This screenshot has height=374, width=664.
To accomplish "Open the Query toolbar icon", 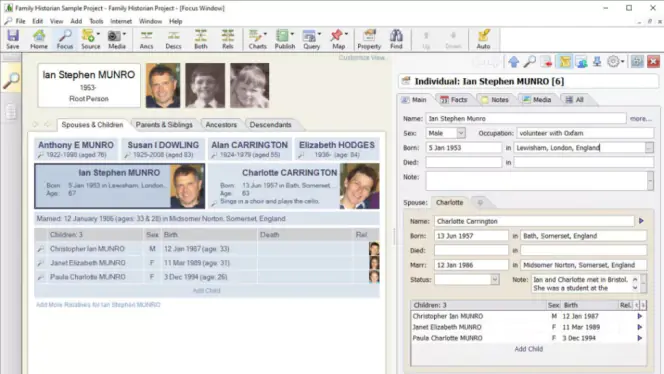I will tap(311, 39).
